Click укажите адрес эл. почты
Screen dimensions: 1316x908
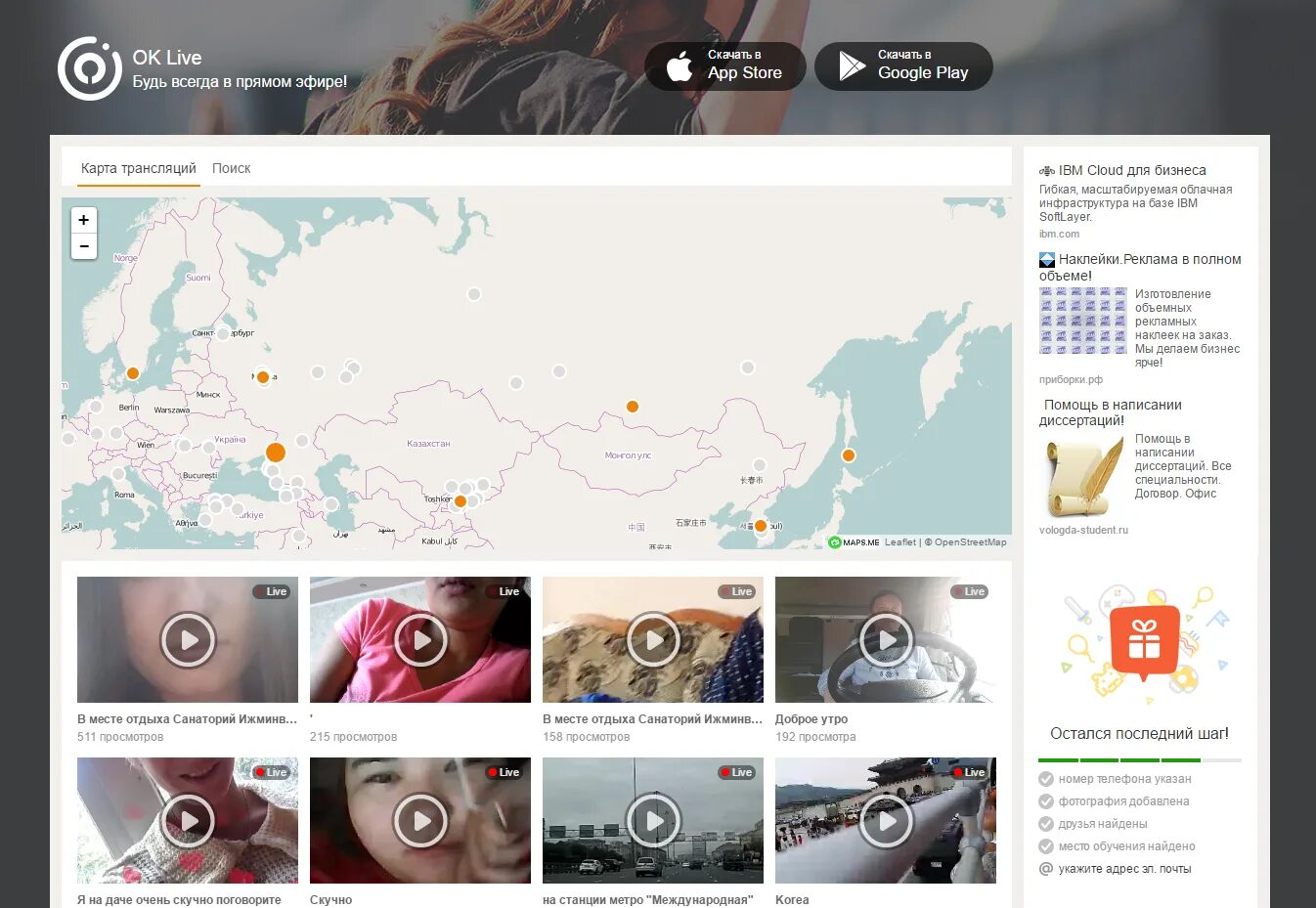pyautogui.click(x=1124, y=869)
